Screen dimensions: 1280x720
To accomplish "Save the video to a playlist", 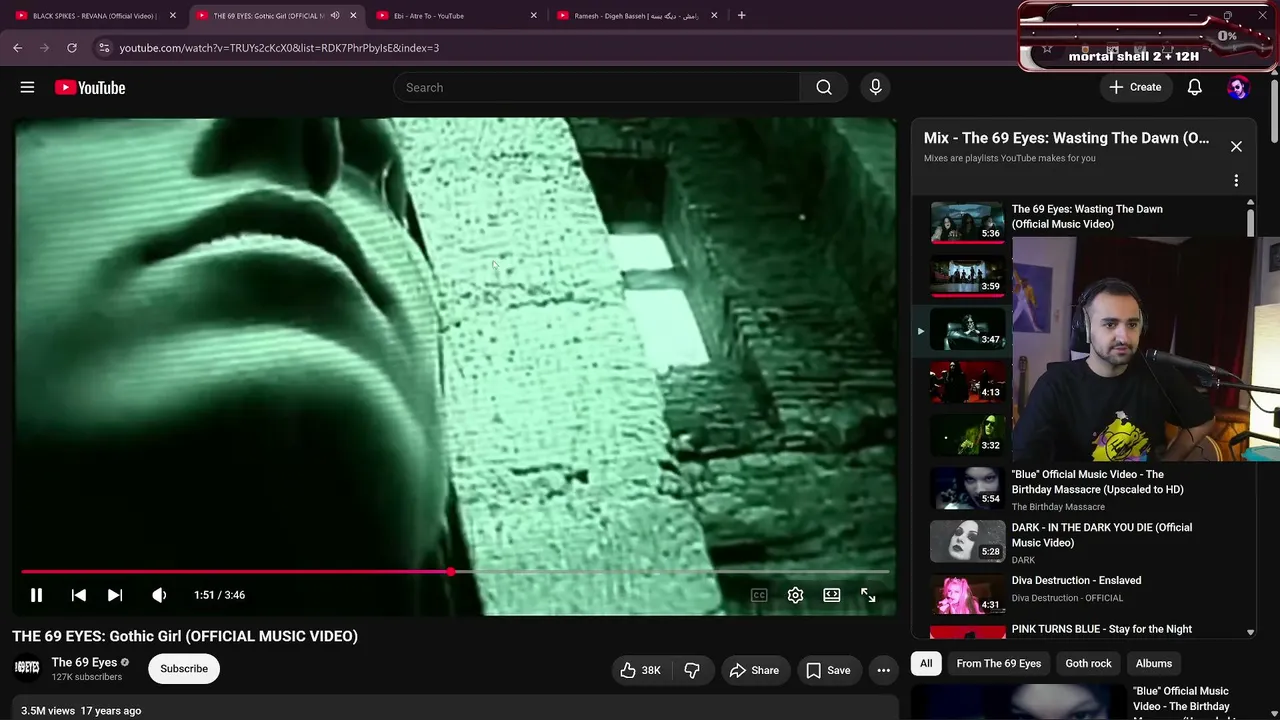I will (828, 670).
